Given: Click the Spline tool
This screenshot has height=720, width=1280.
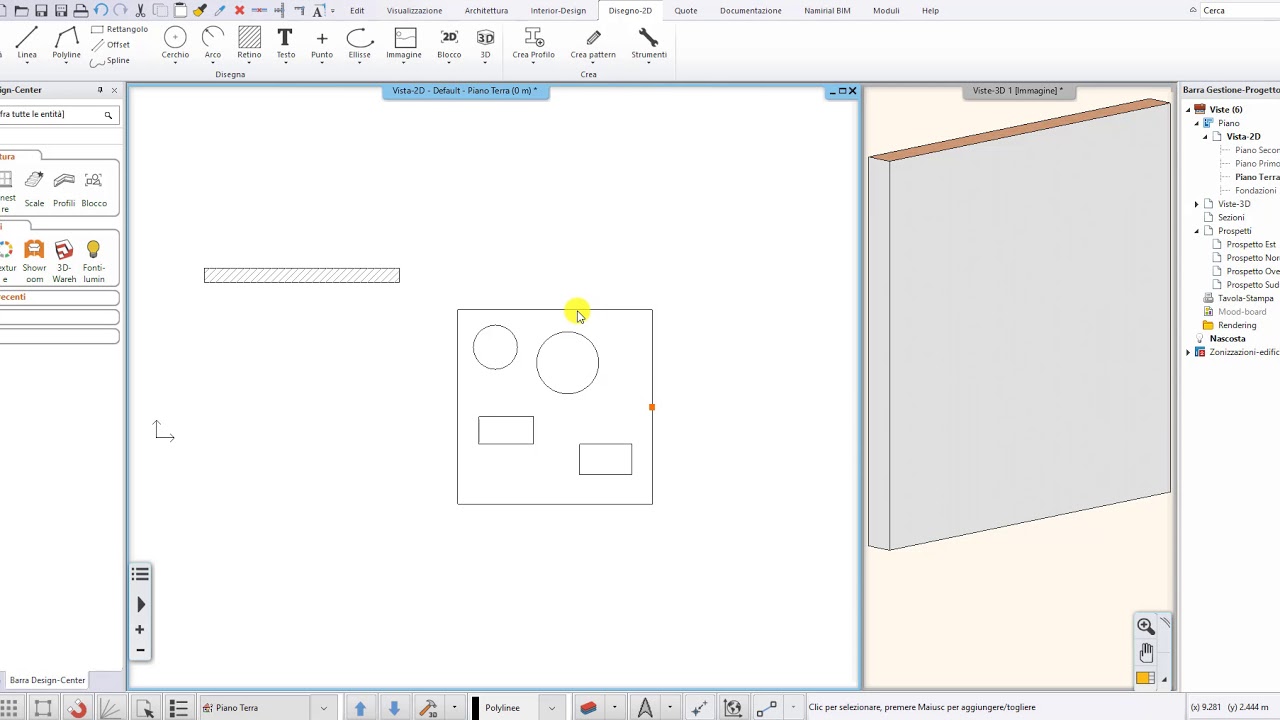Looking at the screenshot, I should click(110, 61).
